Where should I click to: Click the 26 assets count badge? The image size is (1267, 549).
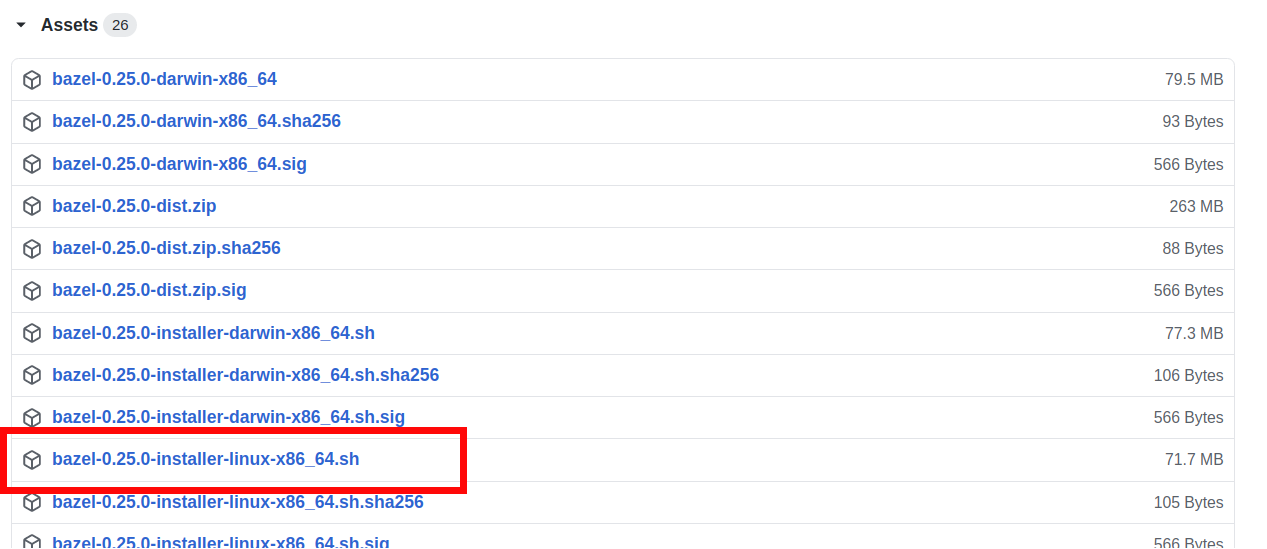[120, 25]
